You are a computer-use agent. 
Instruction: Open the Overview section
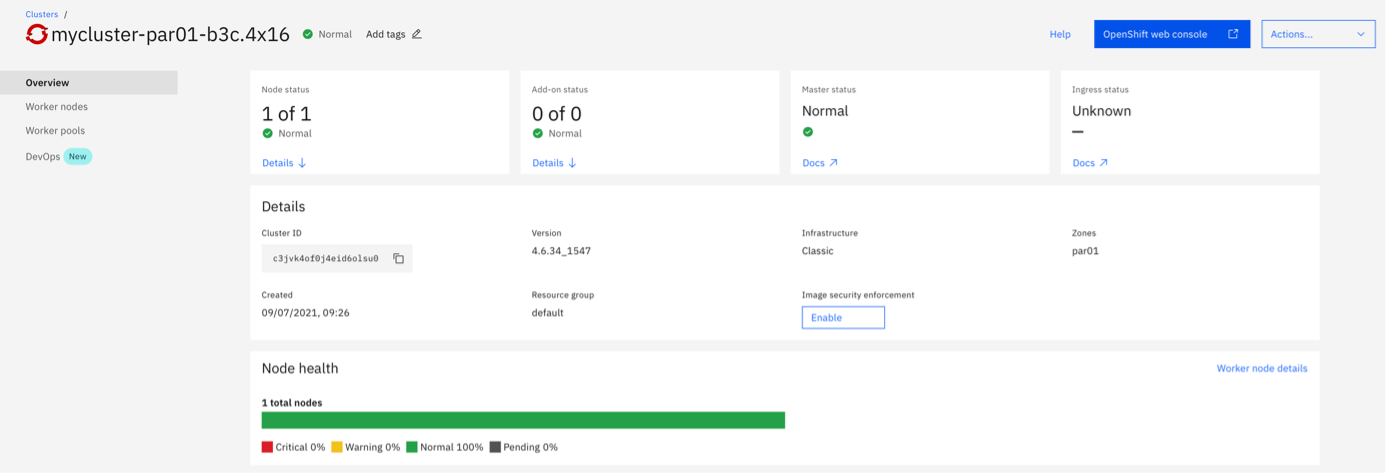[x=89, y=83]
